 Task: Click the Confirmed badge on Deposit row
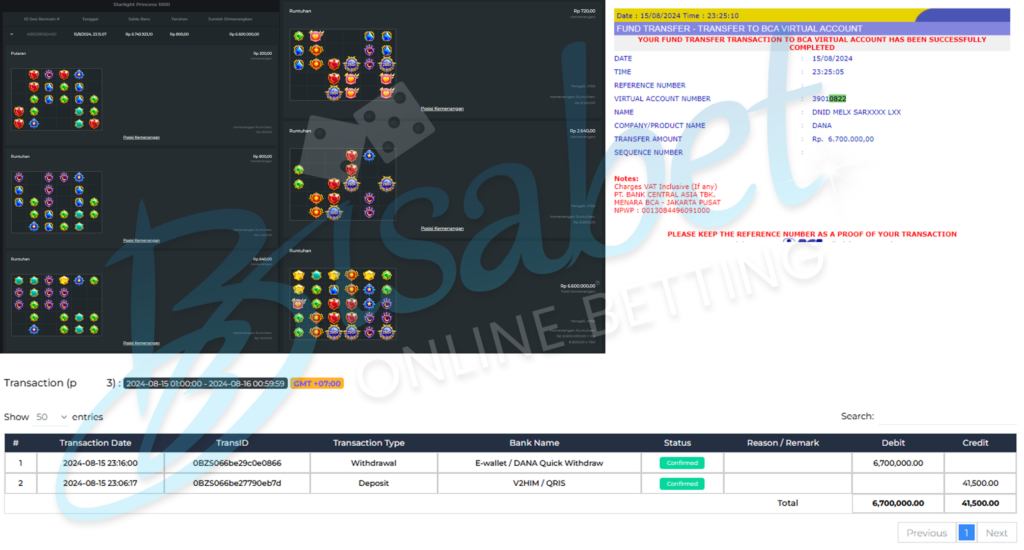pos(682,484)
